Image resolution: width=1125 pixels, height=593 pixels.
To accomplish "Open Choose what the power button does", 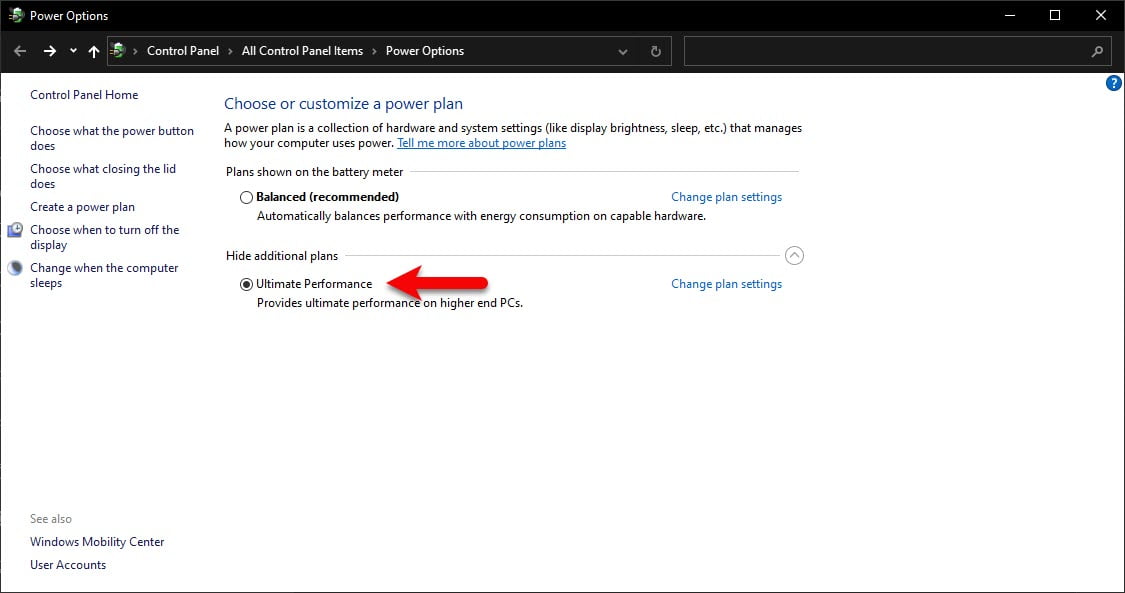I will [x=112, y=138].
